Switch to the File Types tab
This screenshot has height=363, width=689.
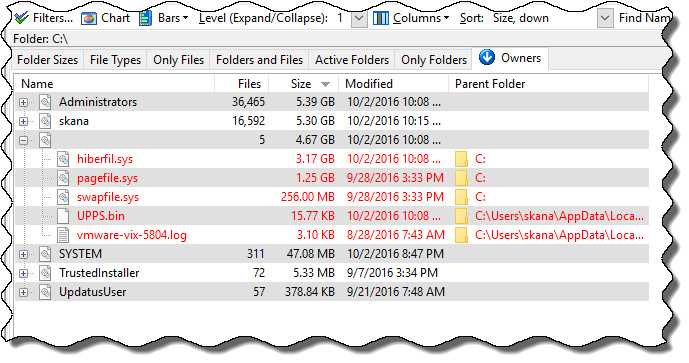point(116,60)
